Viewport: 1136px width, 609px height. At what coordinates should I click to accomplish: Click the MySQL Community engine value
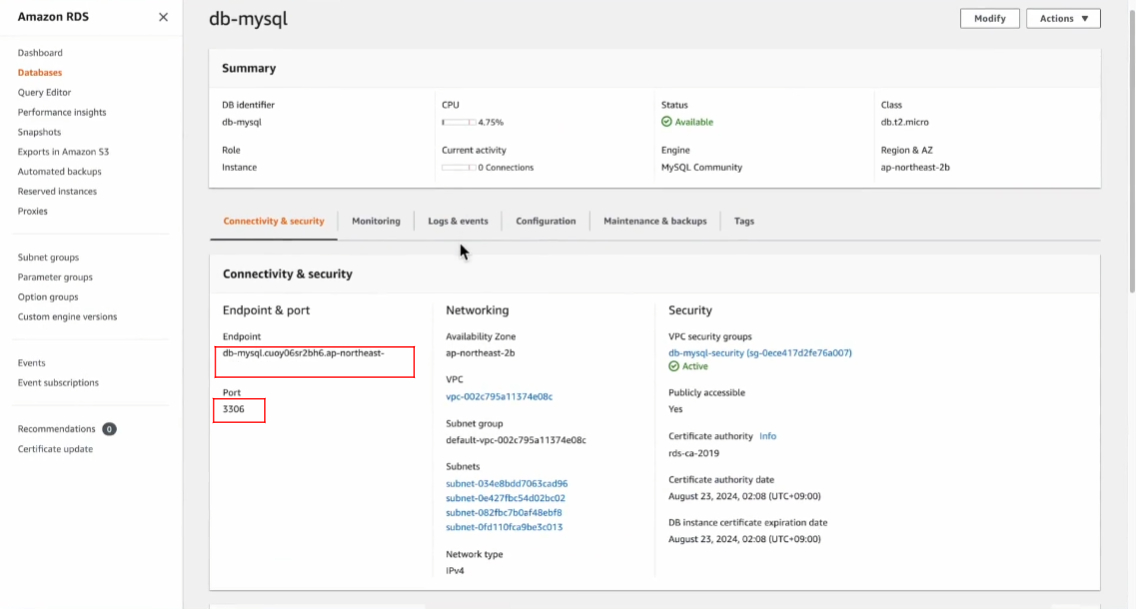pos(701,167)
